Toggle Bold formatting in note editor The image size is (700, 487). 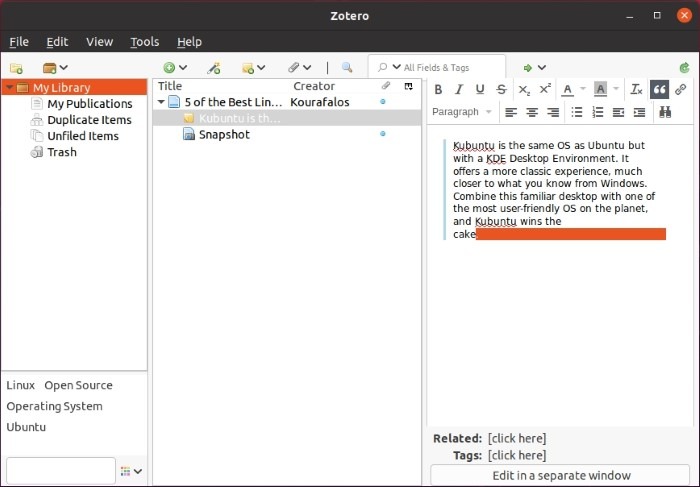(438, 90)
